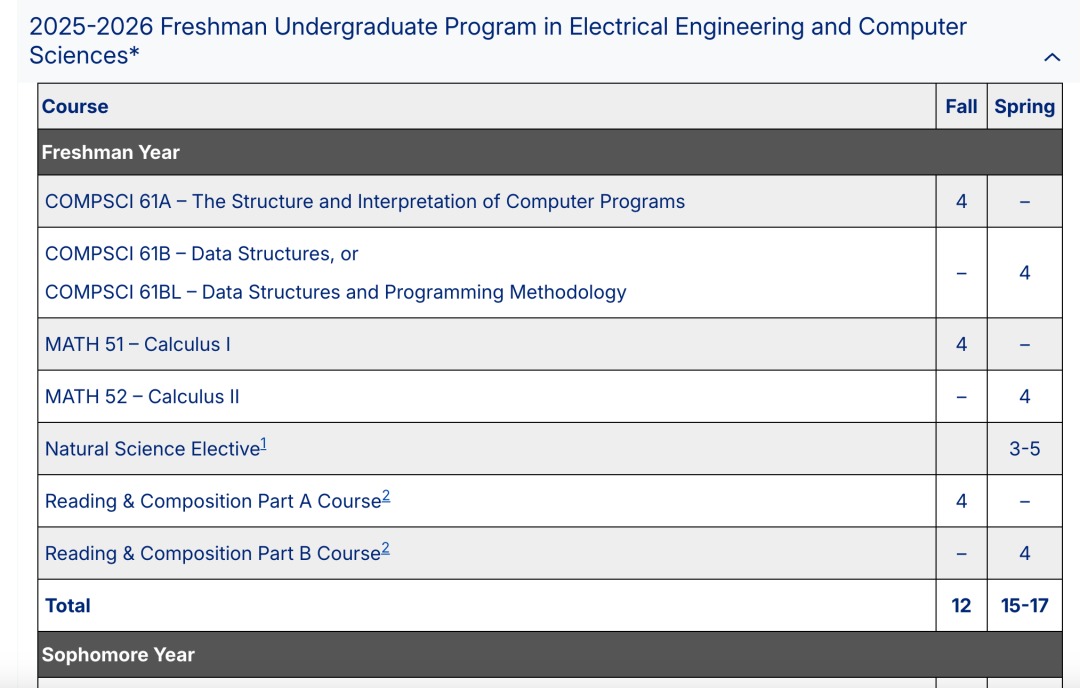
Task: Open the COMPSCI 61BL course link
Action: coord(335,292)
